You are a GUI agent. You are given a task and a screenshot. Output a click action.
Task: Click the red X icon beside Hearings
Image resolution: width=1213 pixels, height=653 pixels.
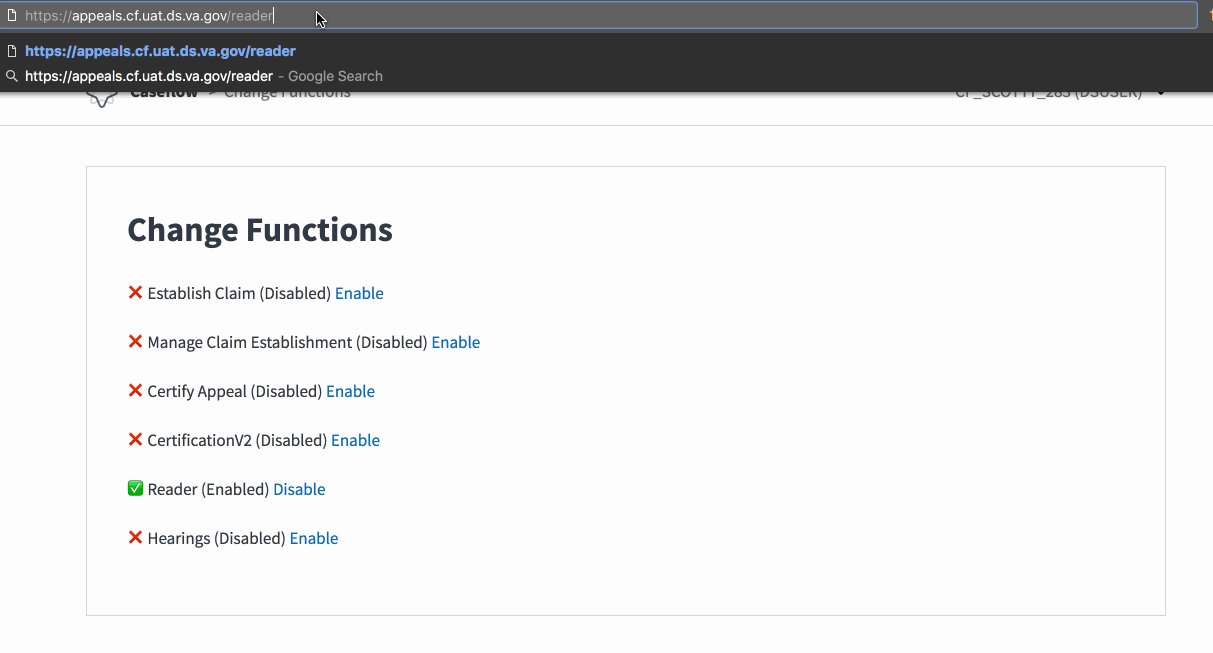(135, 538)
